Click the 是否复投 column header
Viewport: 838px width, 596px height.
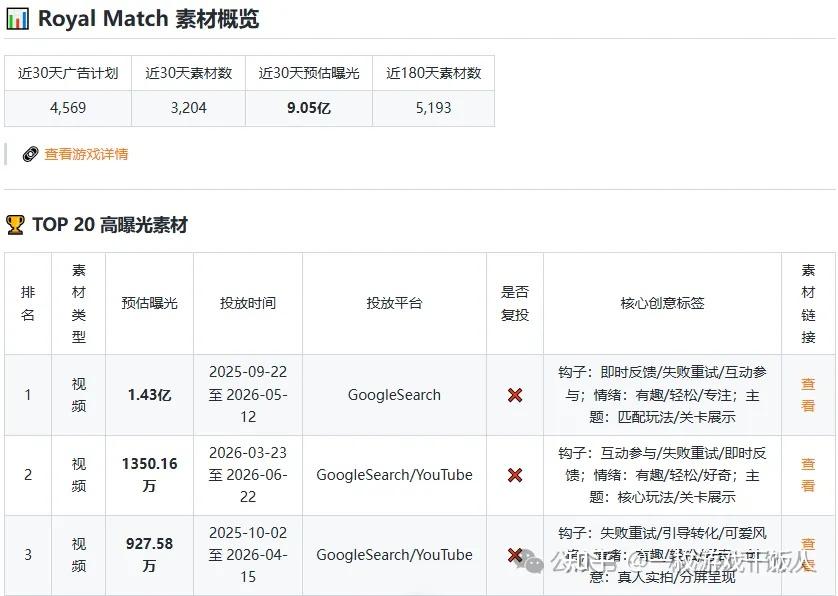tap(515, 303)
